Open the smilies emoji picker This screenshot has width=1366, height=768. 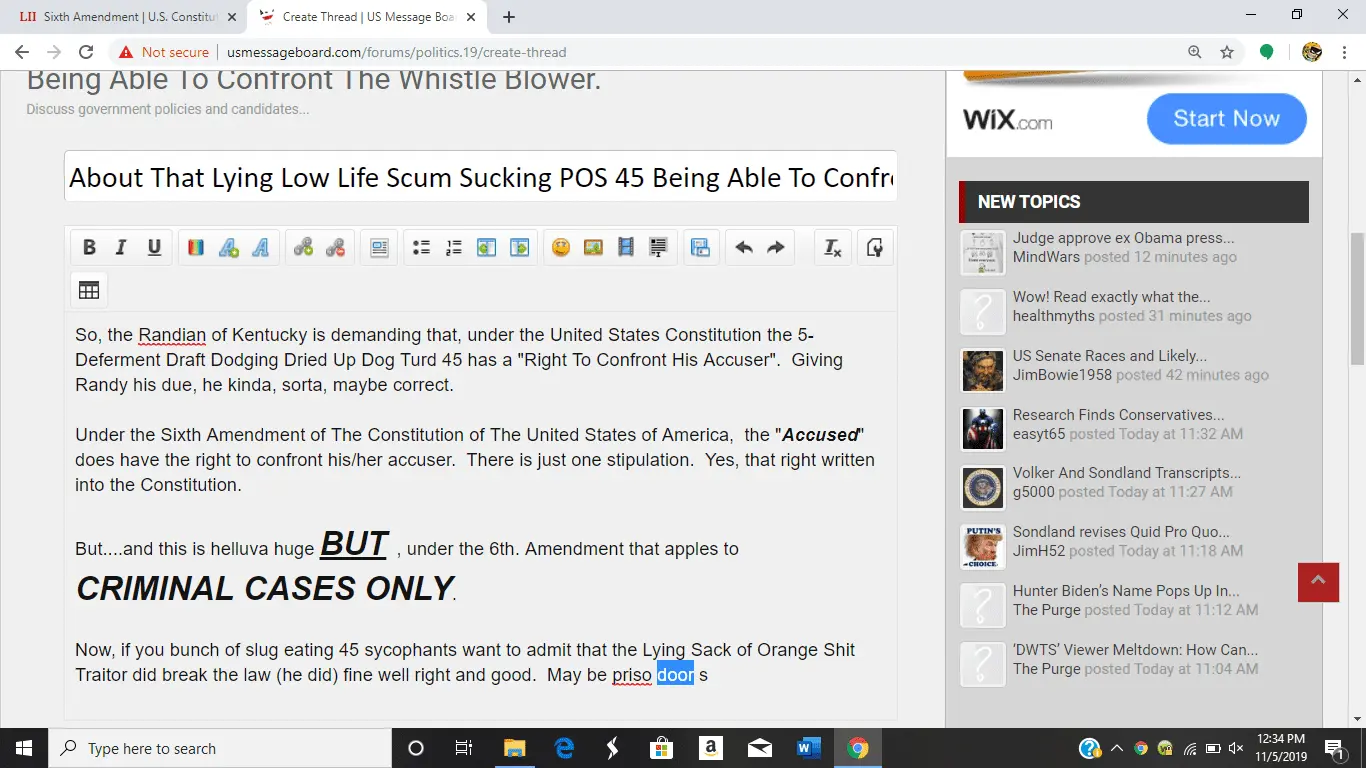pyautogui.click(x=561, y=248)
